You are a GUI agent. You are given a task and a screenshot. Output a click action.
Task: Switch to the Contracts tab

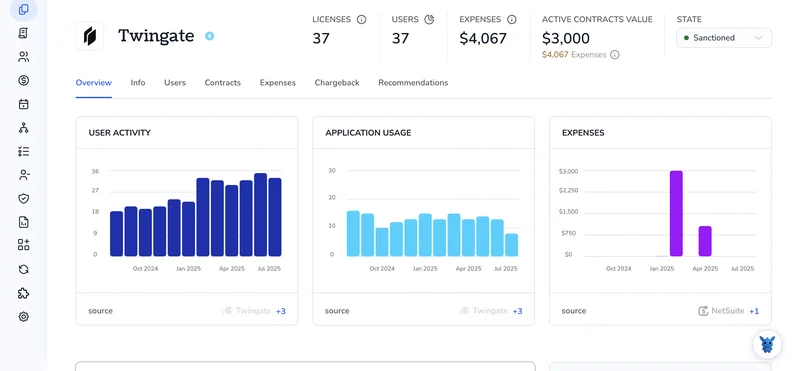click(x=222, y=83)
